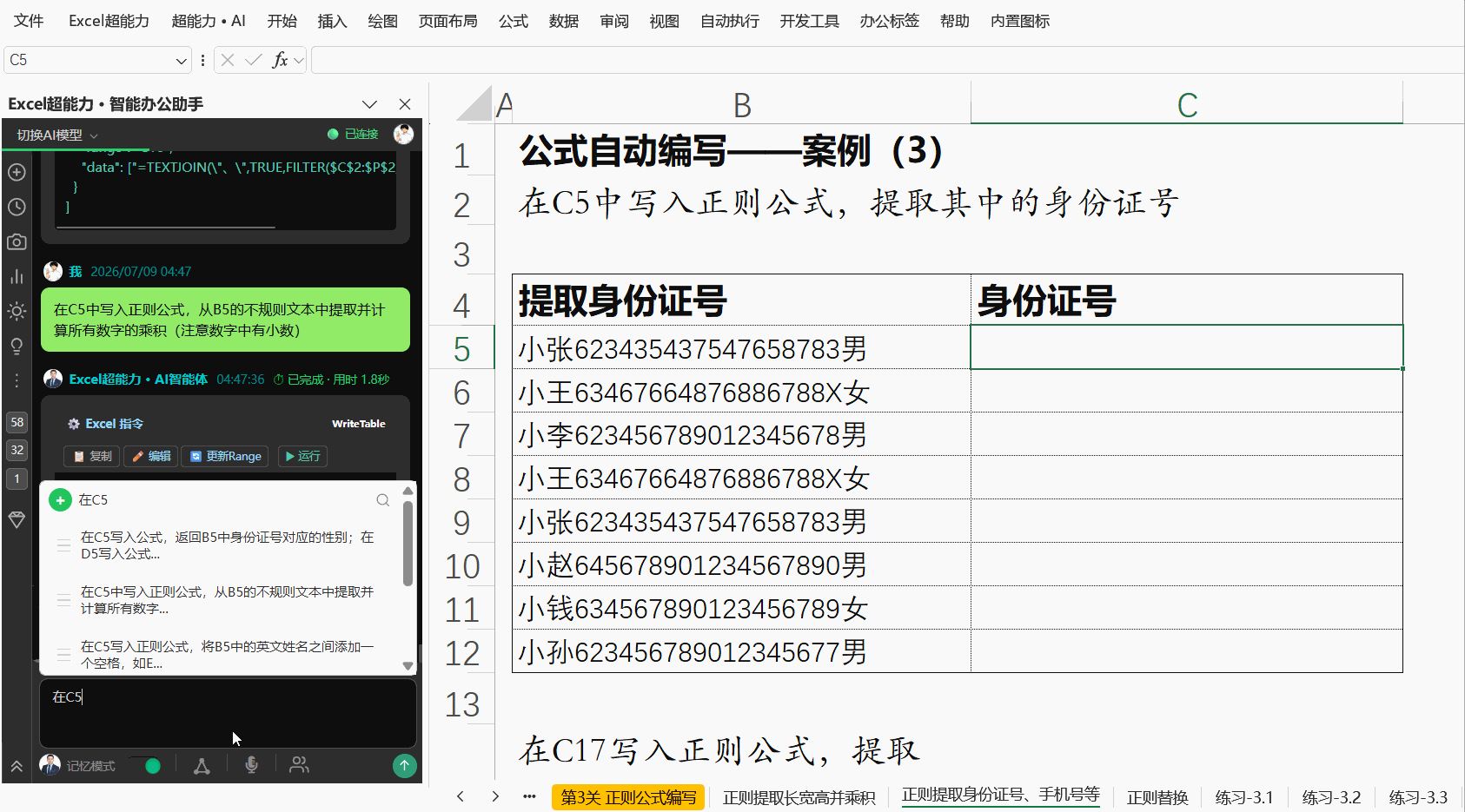Click the fx insert function icon
The height and width of the screenshot is (812, 1465).
coord(280,60)
